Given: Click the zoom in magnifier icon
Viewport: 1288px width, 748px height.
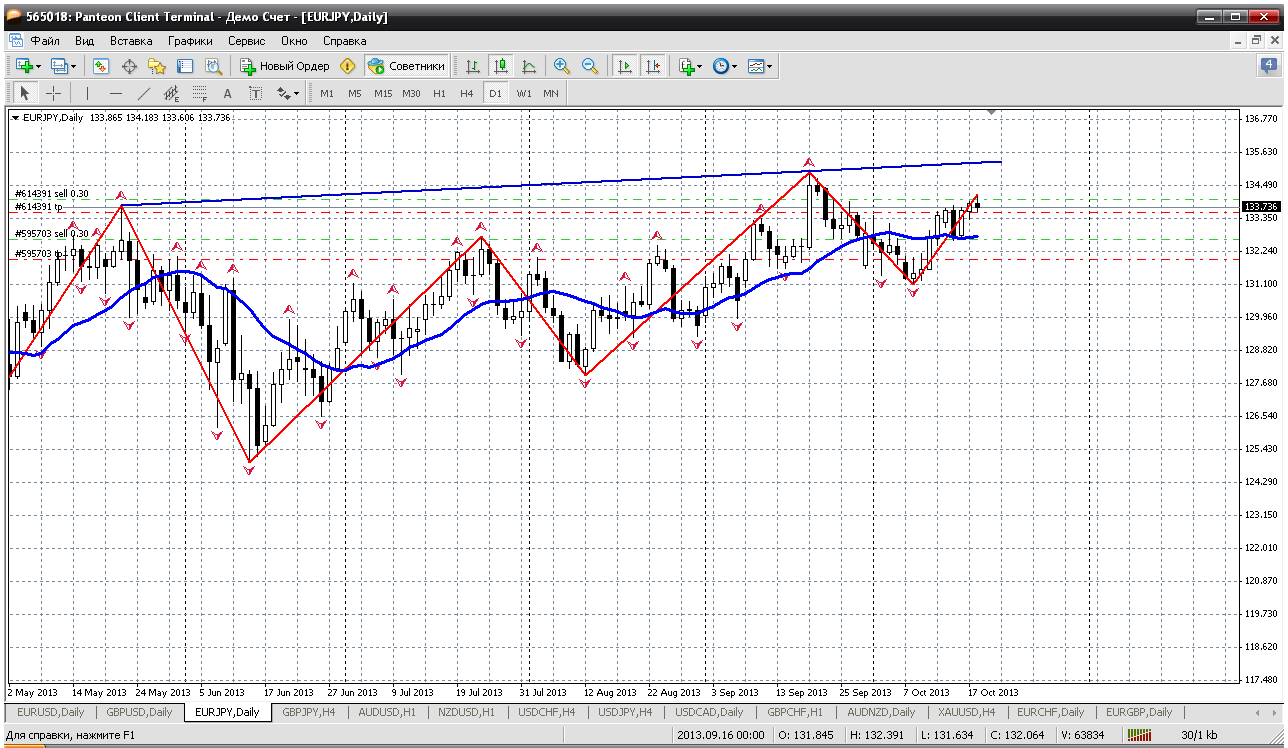Looking at the screenshot, I should click(562, 66).
